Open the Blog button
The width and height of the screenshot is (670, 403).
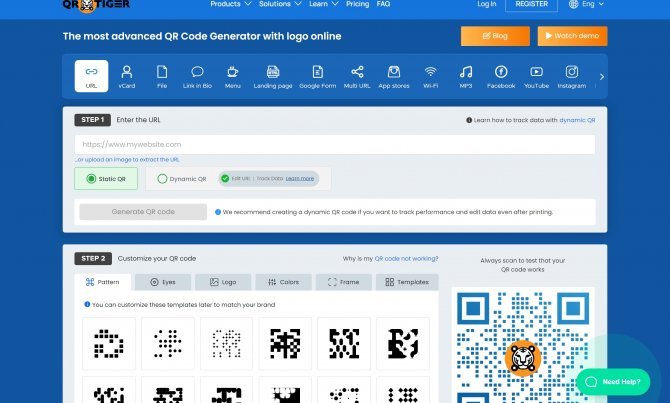click(x=495, y=36)
